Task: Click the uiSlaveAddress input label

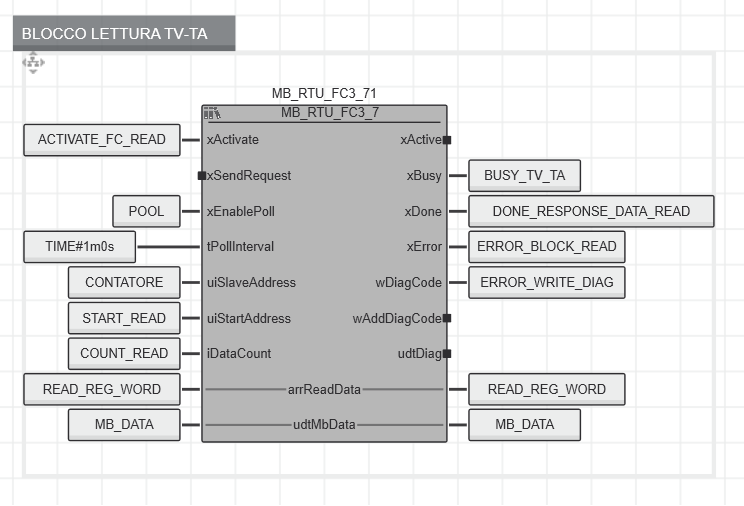Action: [251, 282]
